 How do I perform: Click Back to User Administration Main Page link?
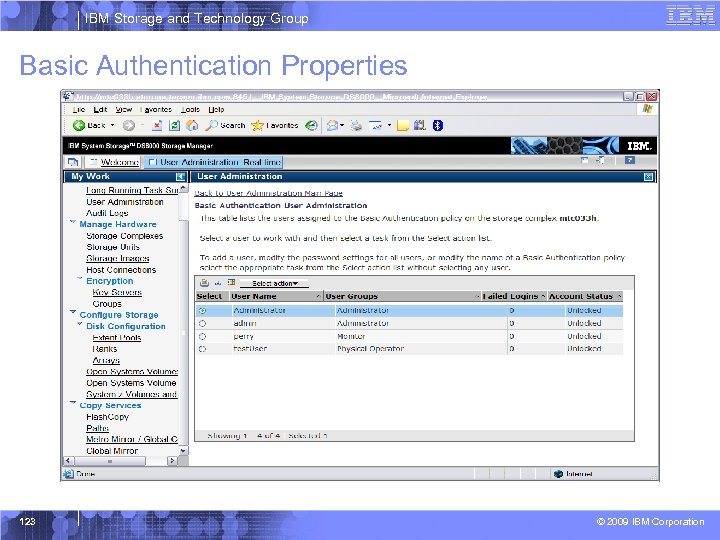[269, 193]
